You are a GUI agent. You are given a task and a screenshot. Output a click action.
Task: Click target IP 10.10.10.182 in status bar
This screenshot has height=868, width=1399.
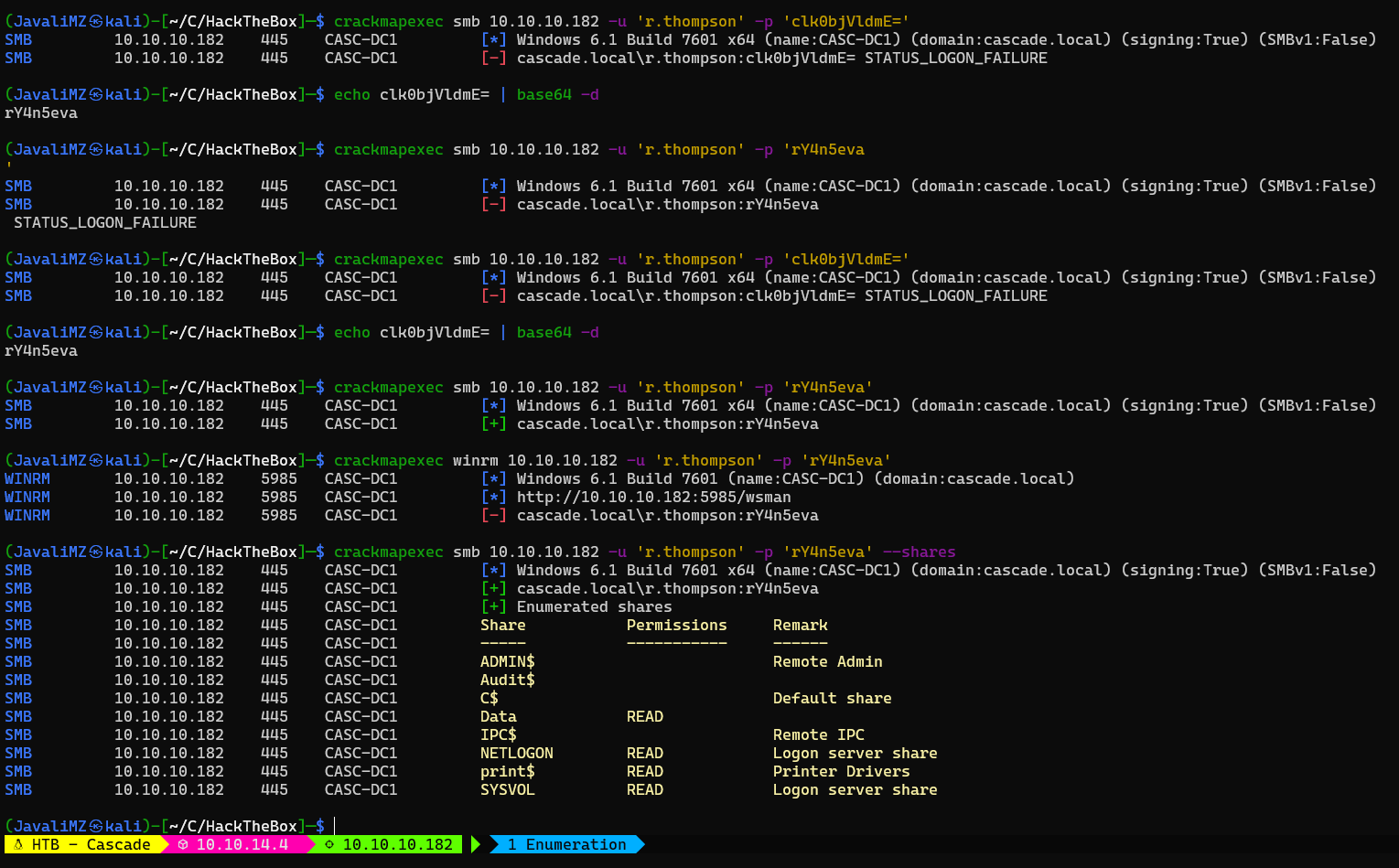tap(398, 844)
